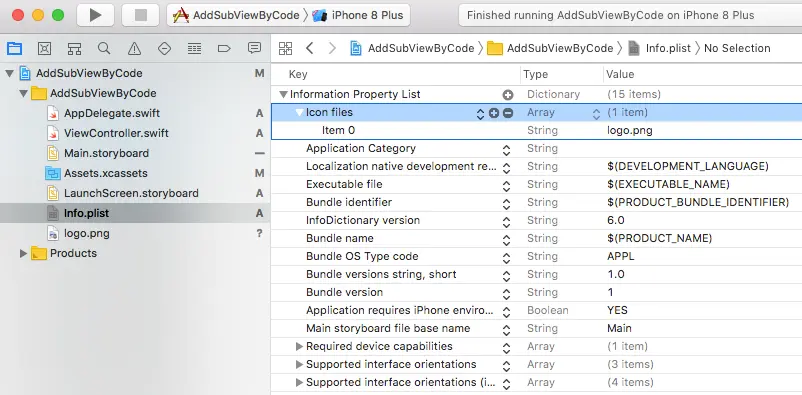The width and height of the screenshot is (802, 395).
Task: Remove the Icon files row
Action: coord(508,113)
